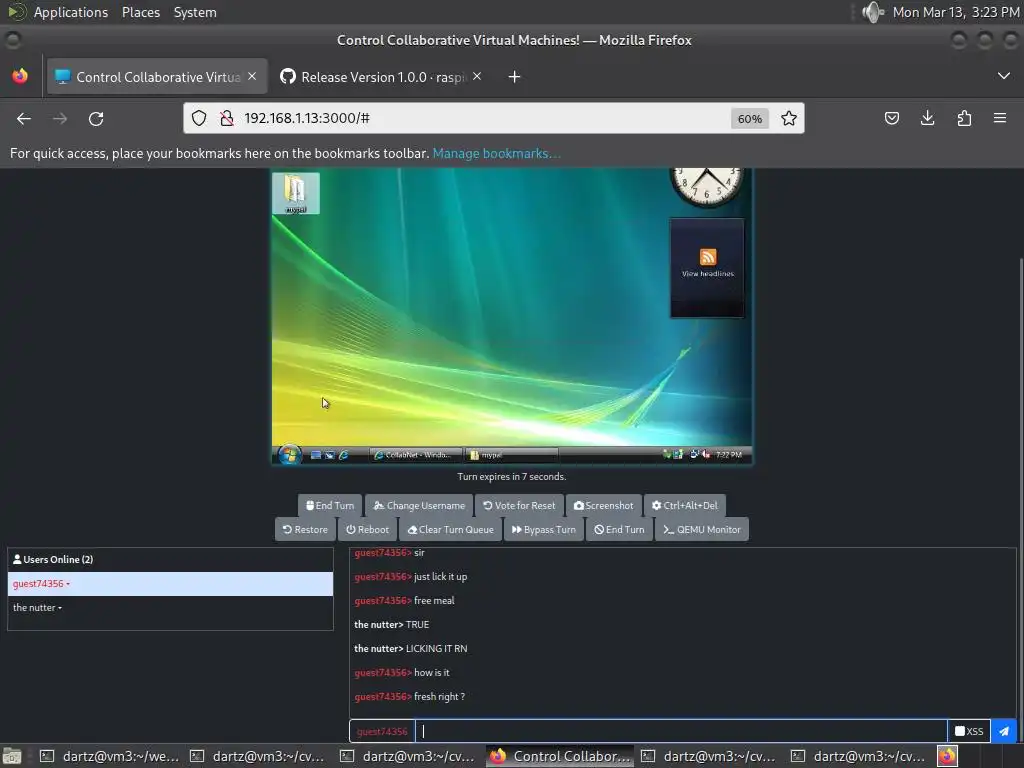Go back using the browser back arrow

point(24,118)
